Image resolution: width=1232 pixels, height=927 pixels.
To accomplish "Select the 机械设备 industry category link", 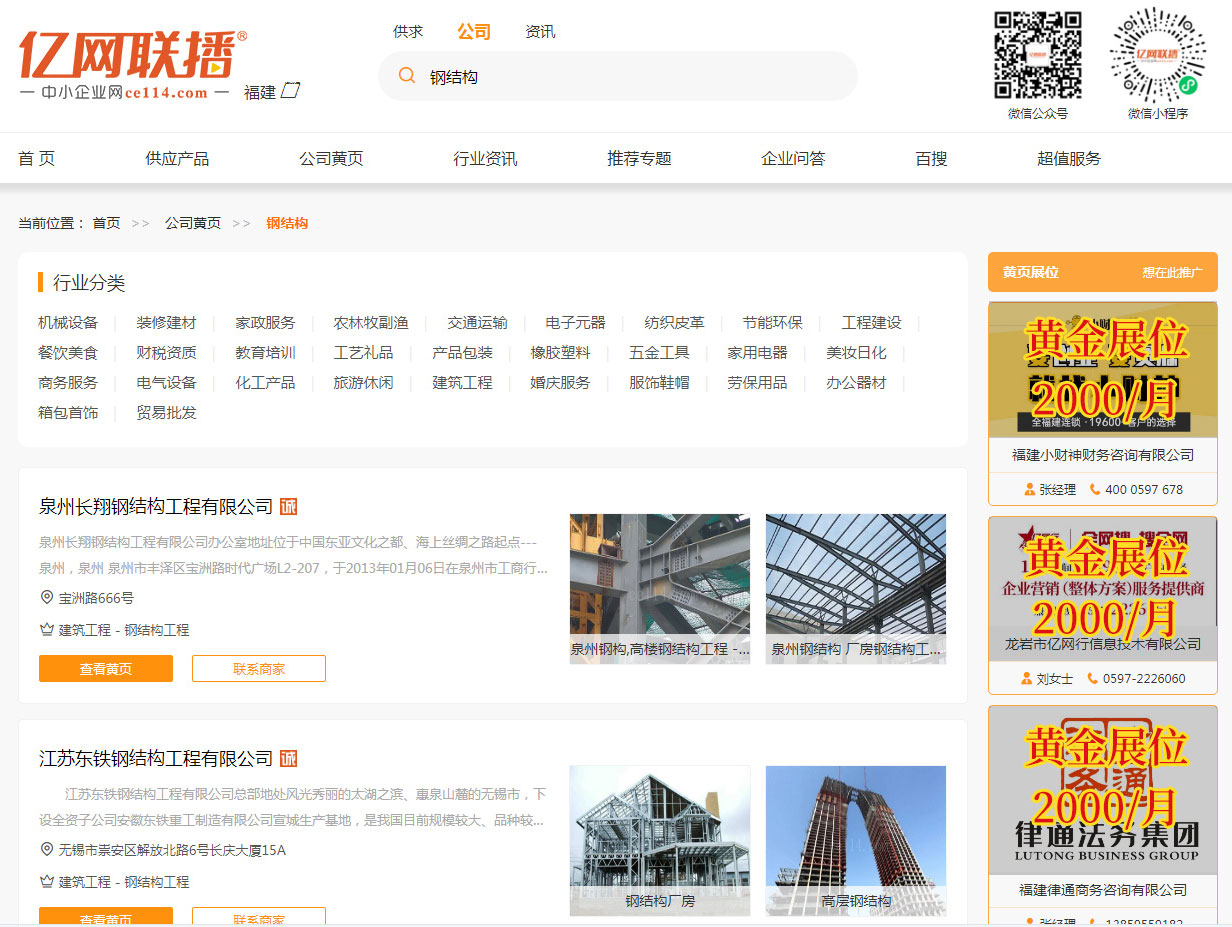I will point(68,323).
